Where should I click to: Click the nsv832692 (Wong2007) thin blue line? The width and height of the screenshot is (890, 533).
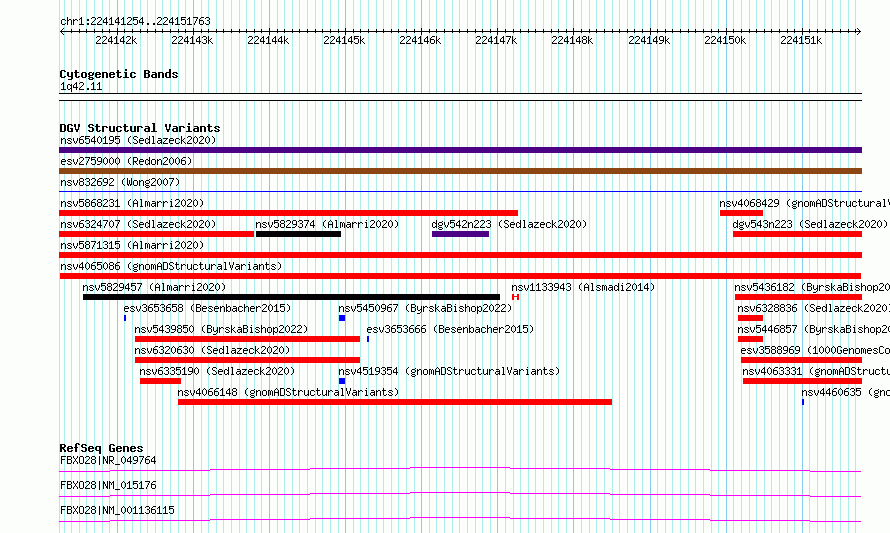(460, 192)
